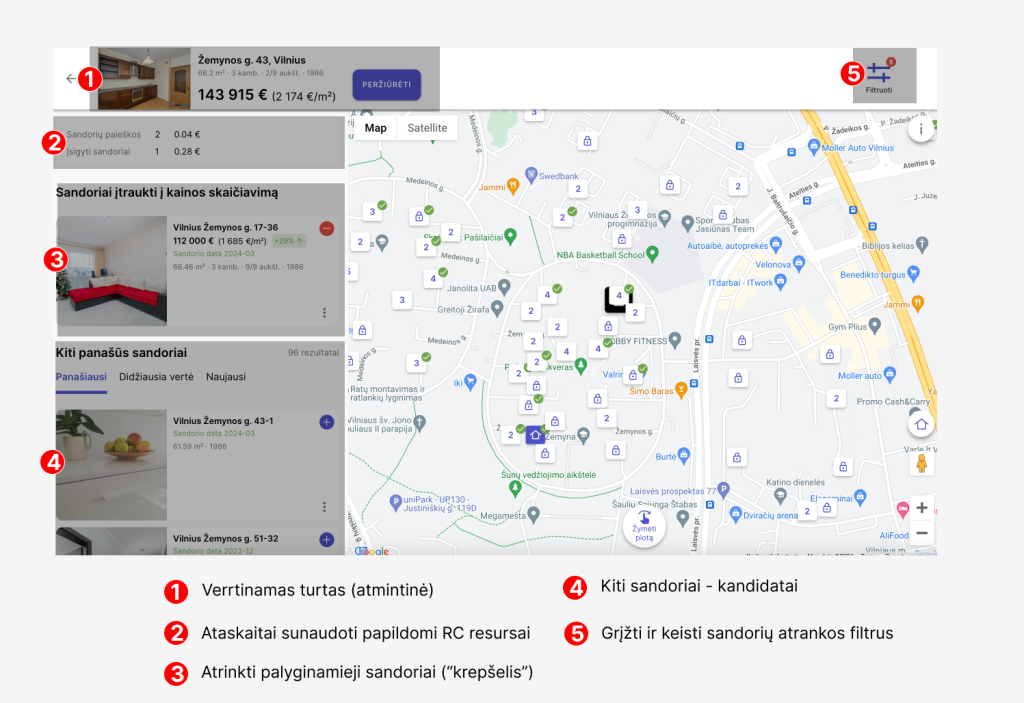
Task: Select the Naujausi tab
Action: [x=225, y=377]
